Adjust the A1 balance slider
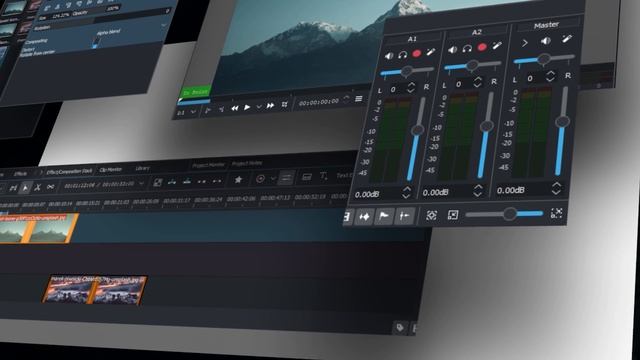The height and width of the screenshot is (360, 640). click(407, 72)
